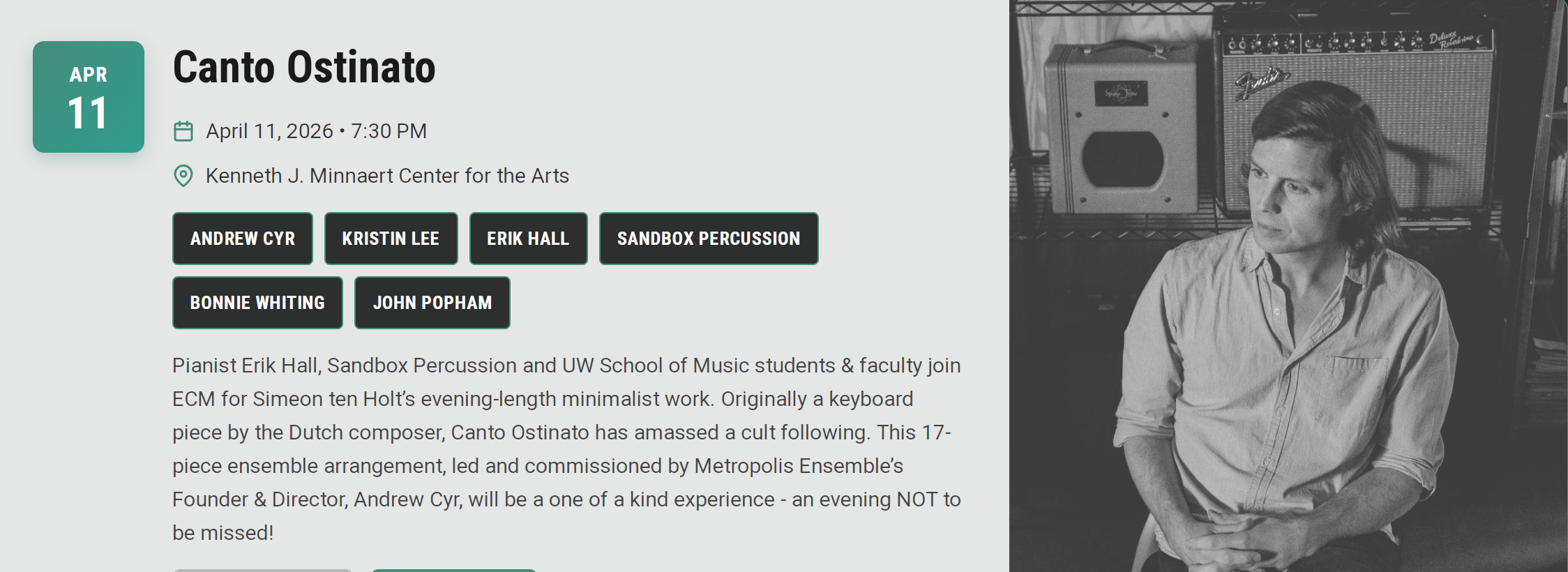Select the Erik Hall artist tag
The image size is (1568, 572).
pyautogui.click(x=528, y=239)
